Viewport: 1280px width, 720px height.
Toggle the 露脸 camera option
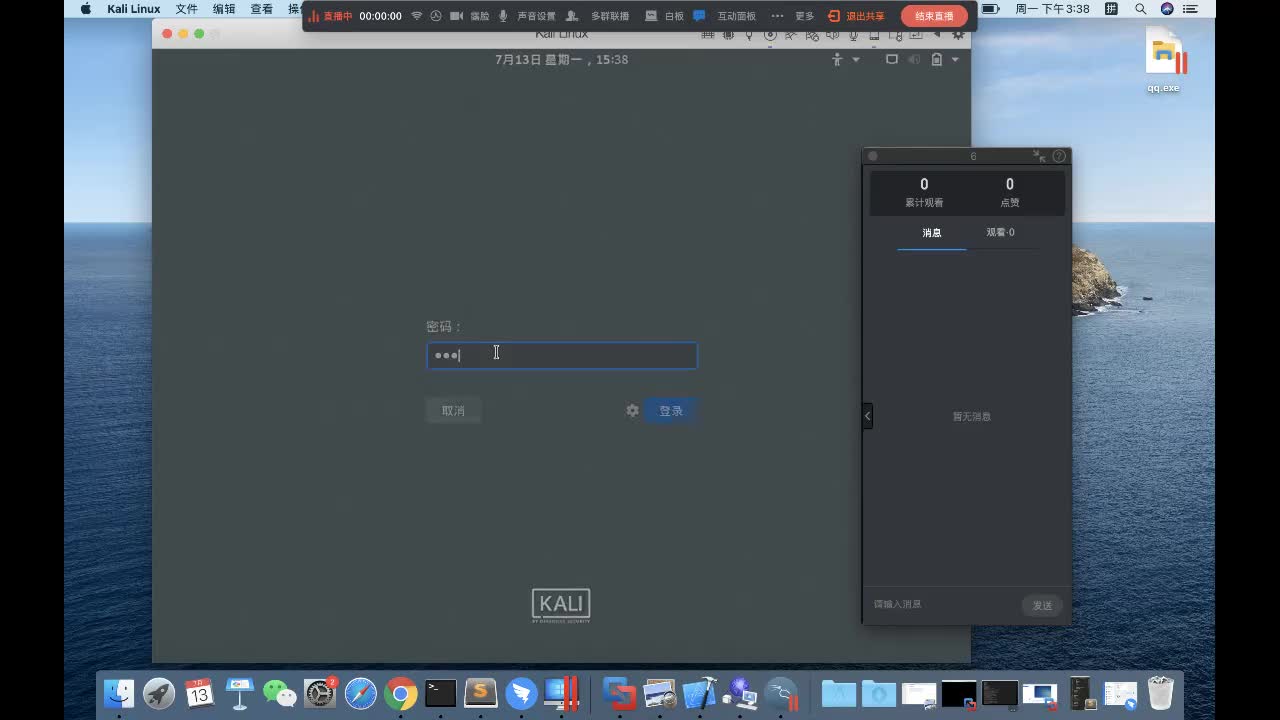tap(470, 16)
